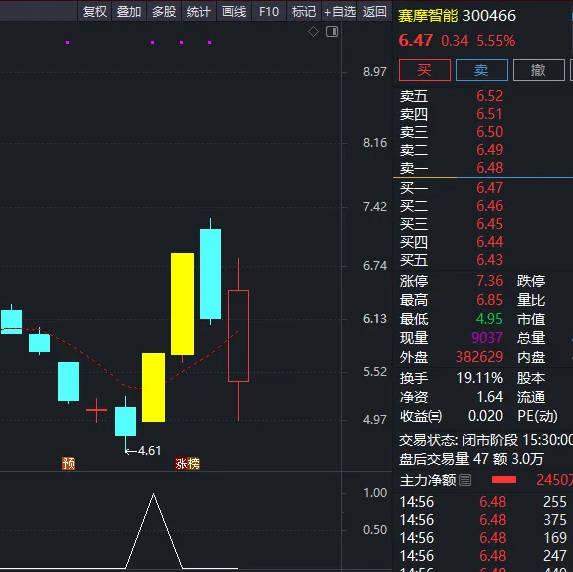573x572 pixels.
Task: Click the 换手 turnover 19.11%
Action: (479, 378)
